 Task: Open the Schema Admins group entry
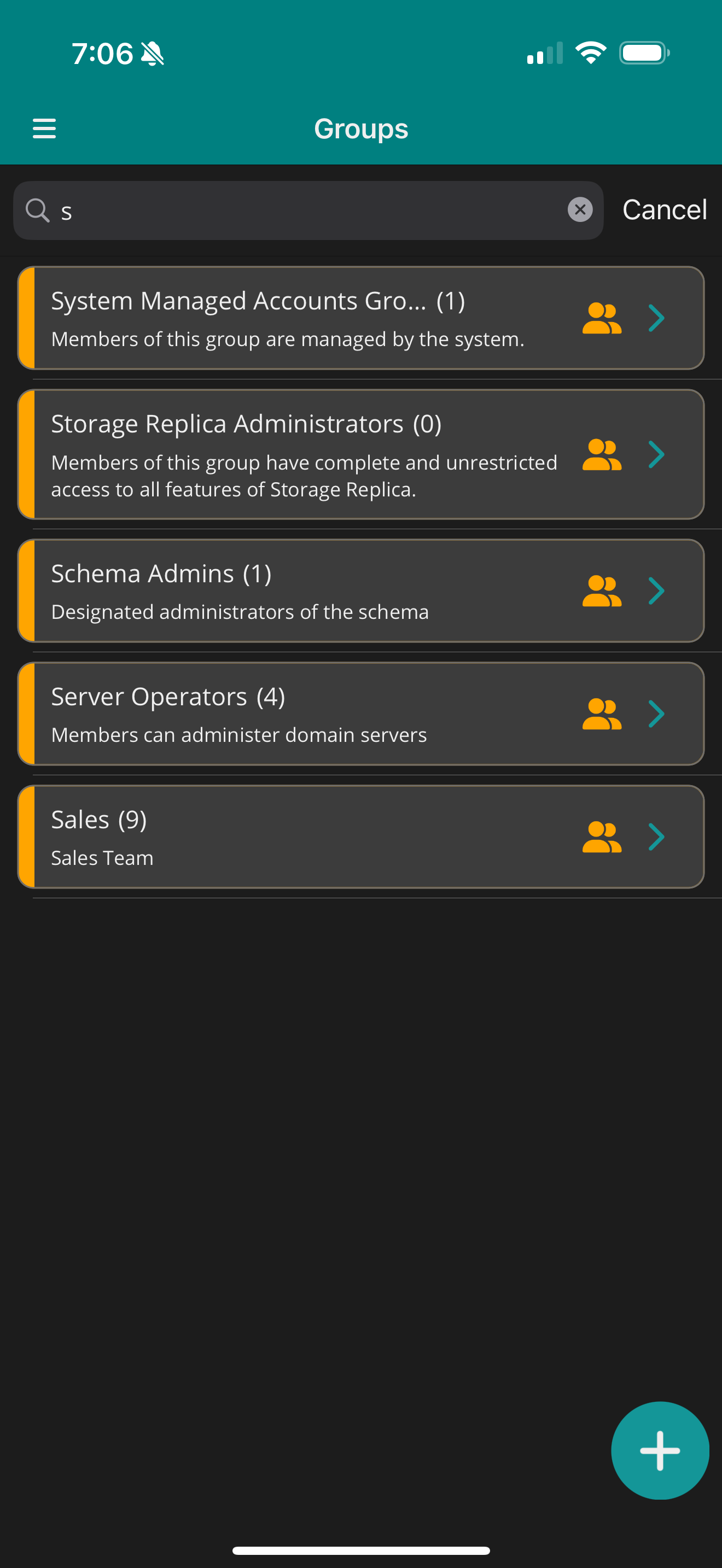(292, 591)
